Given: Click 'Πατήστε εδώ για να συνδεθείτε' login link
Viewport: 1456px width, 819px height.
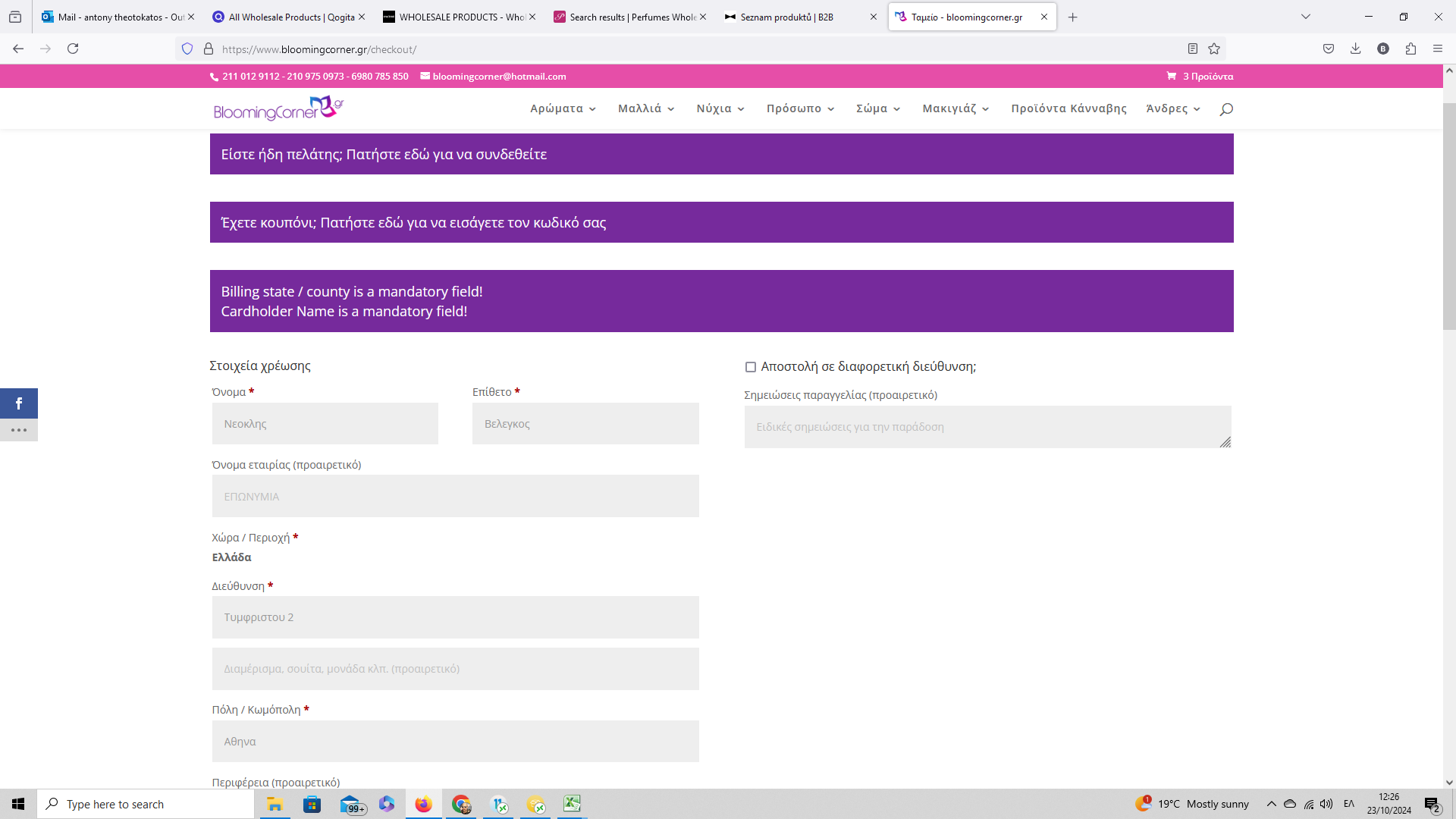Looking at the screenshot, I should (447, 154).
